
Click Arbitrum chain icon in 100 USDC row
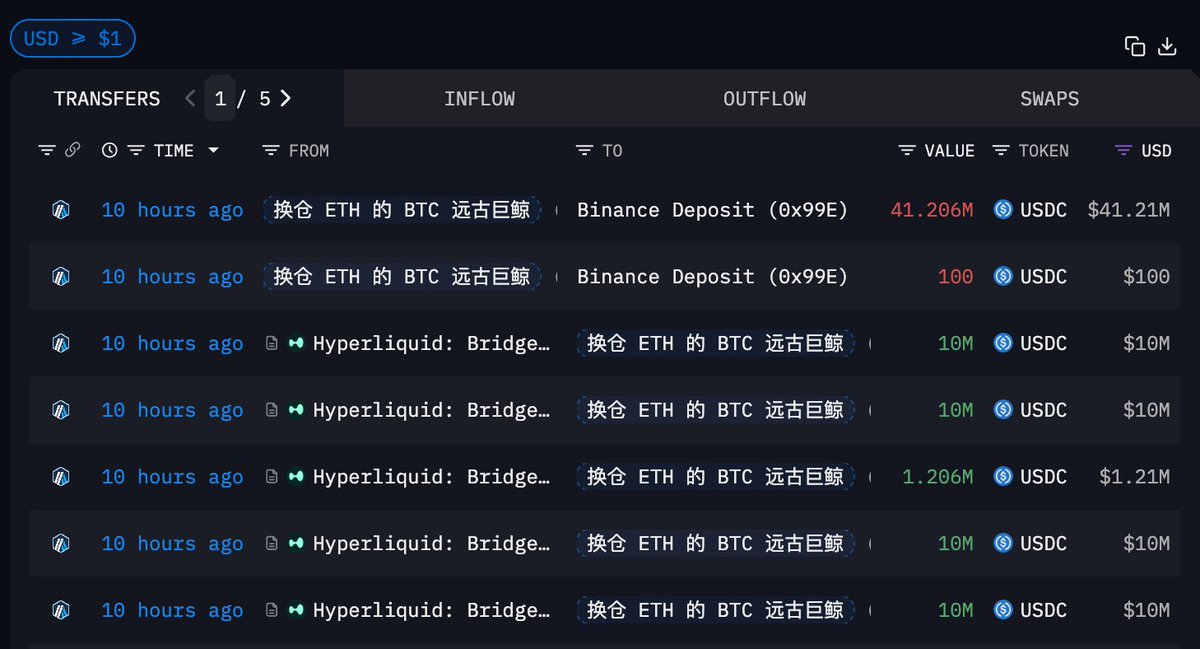click(61, 276)
